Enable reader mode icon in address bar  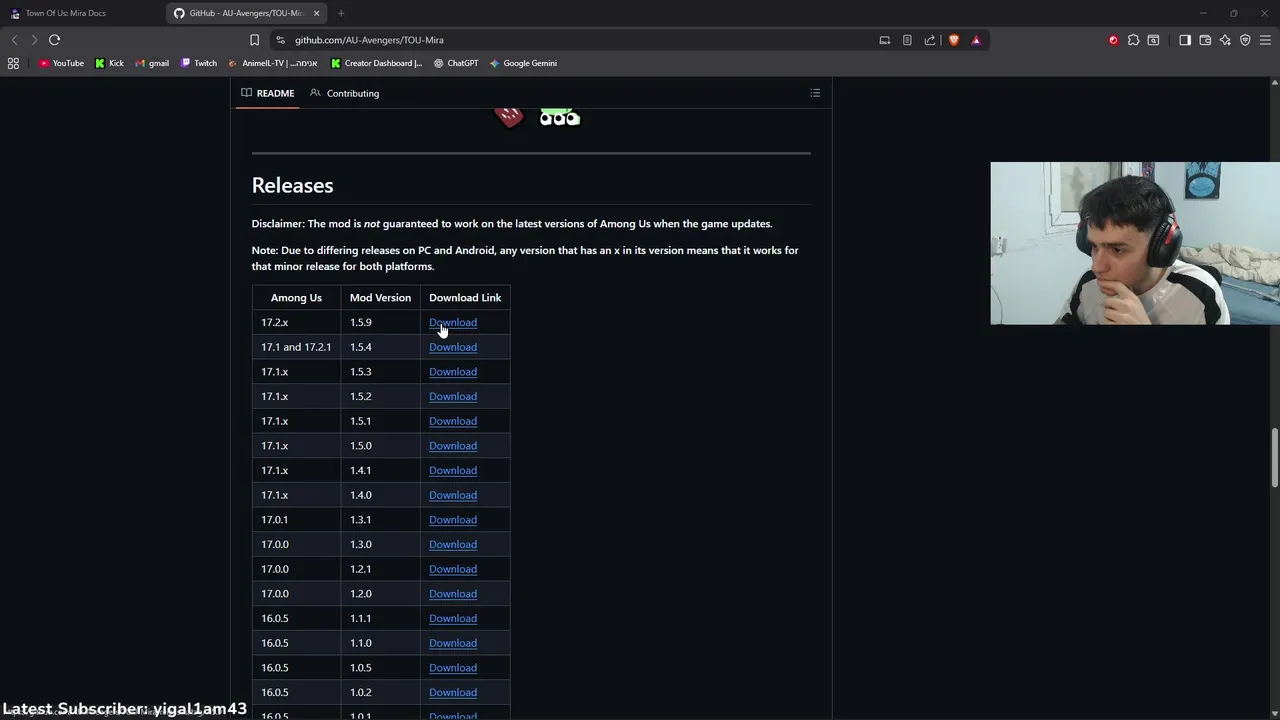pos(907,40)
